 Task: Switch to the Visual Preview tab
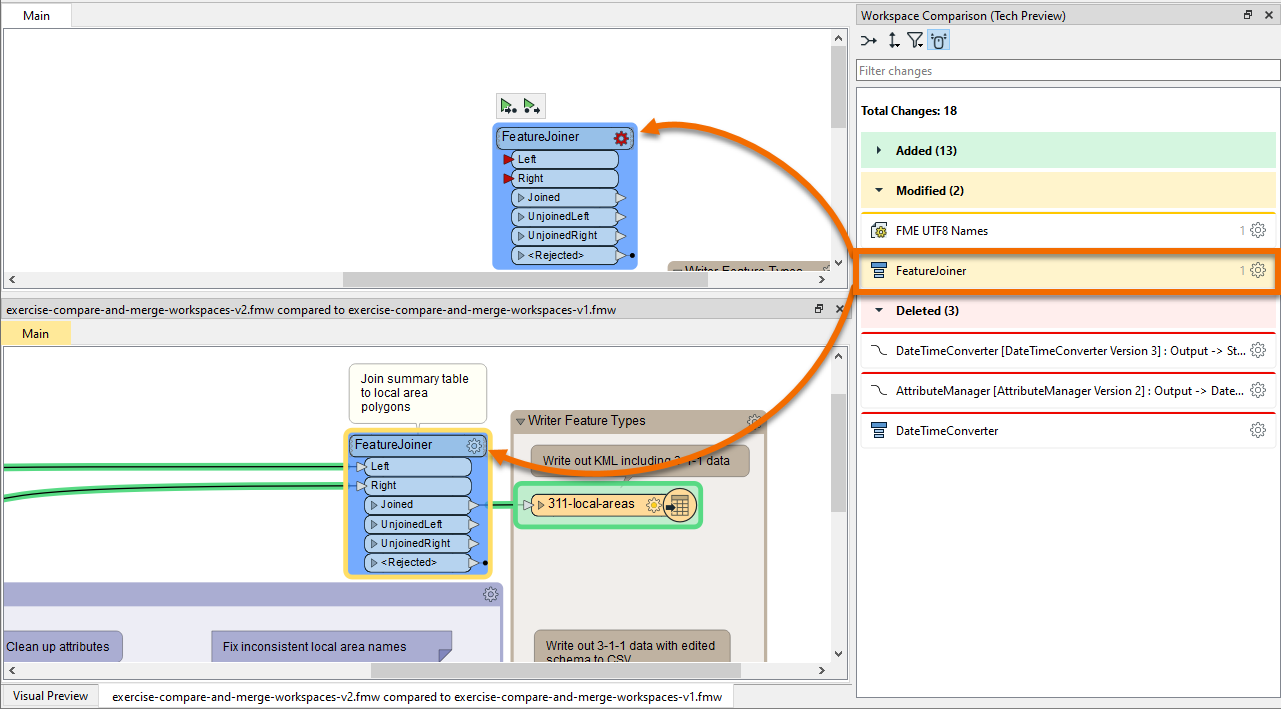tap(50, 695)
